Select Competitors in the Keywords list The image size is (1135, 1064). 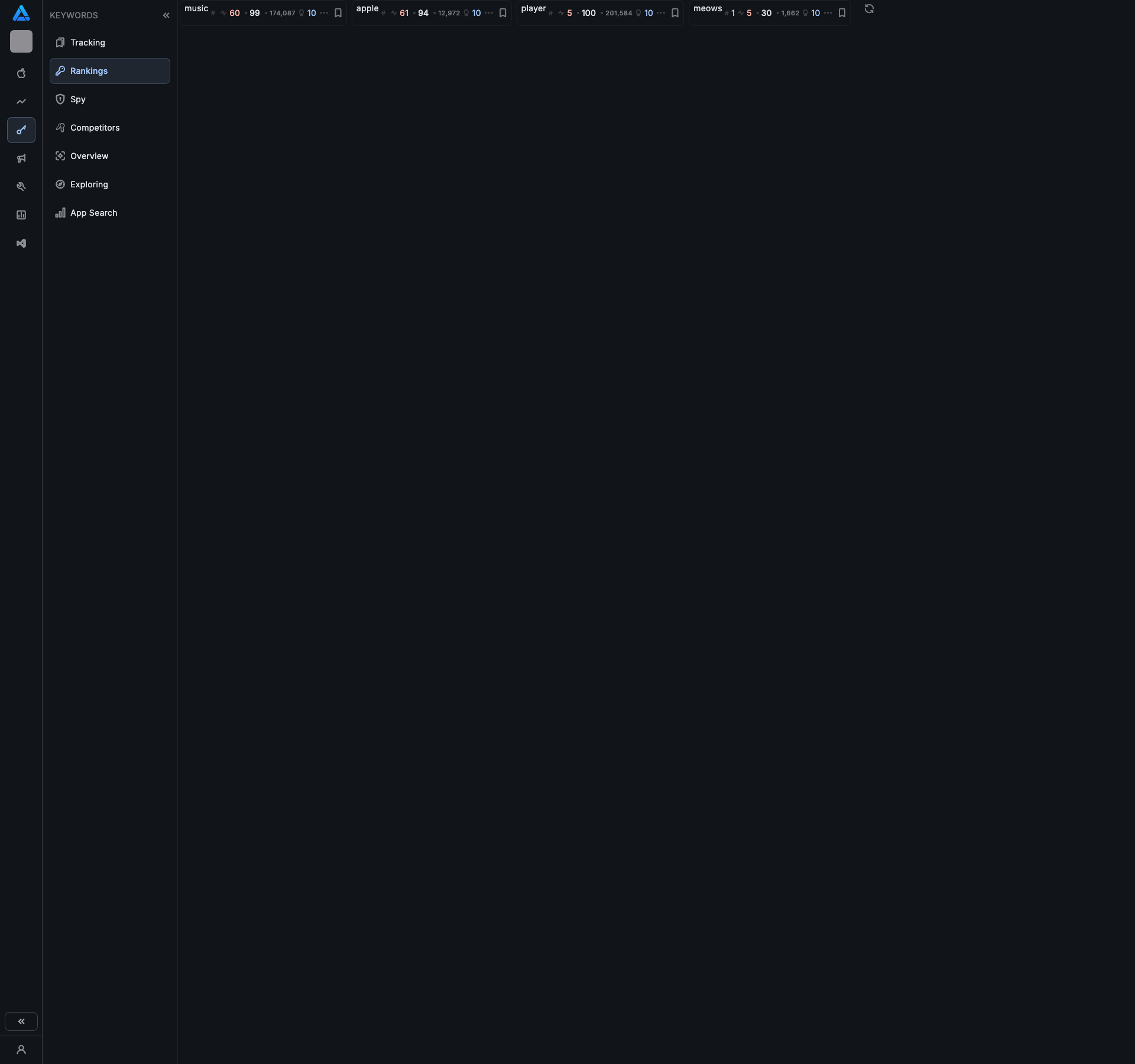[95, 128]
